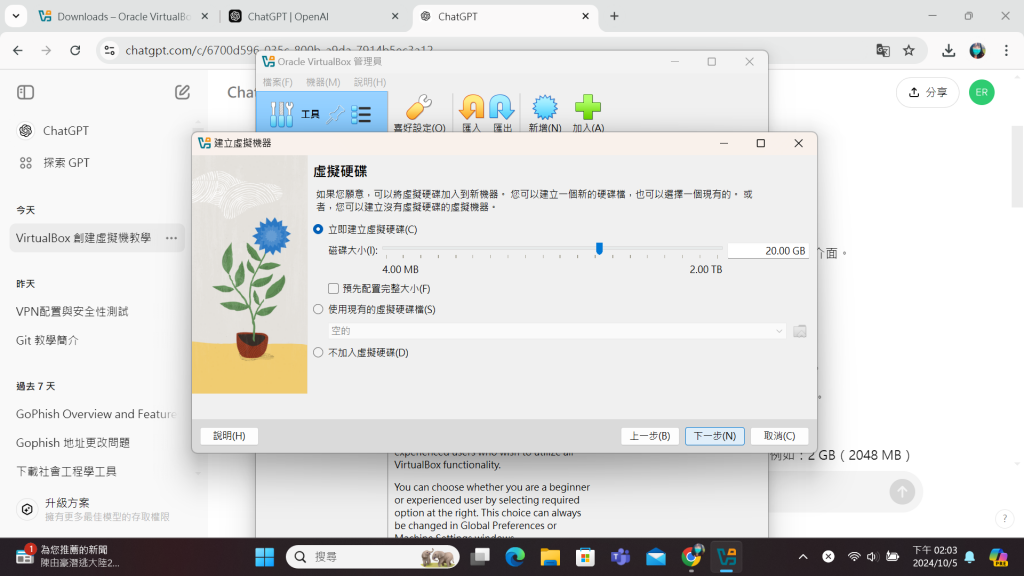This screenshot has width=1024, height=576.
Task: Click the pin icon in Tools
Action: pos(336,115)
